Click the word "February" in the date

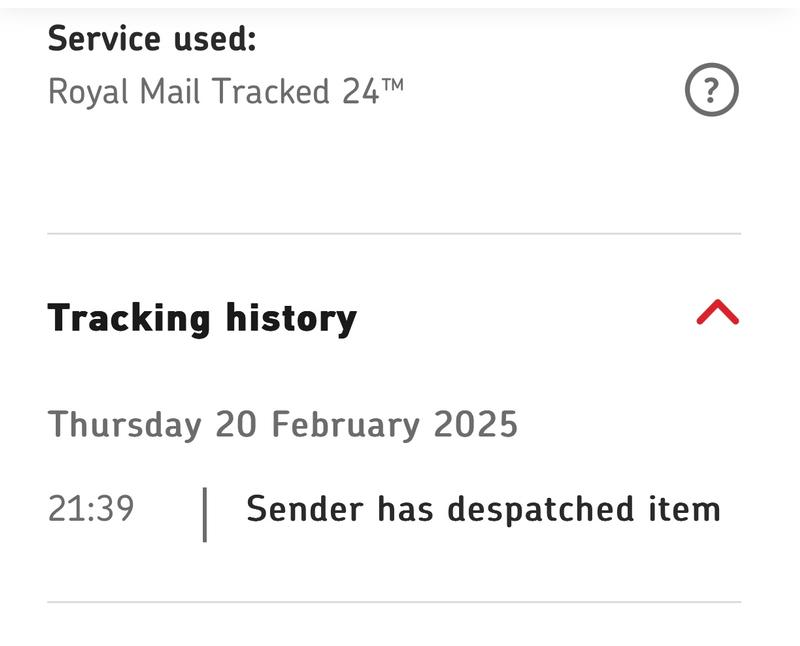click(x=347, y=425)
